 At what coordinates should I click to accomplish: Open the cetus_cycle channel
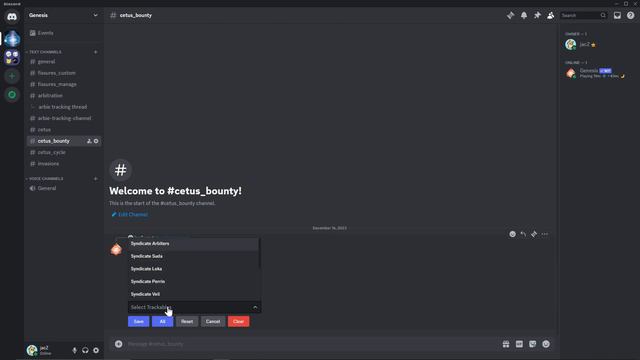(63, 152)
